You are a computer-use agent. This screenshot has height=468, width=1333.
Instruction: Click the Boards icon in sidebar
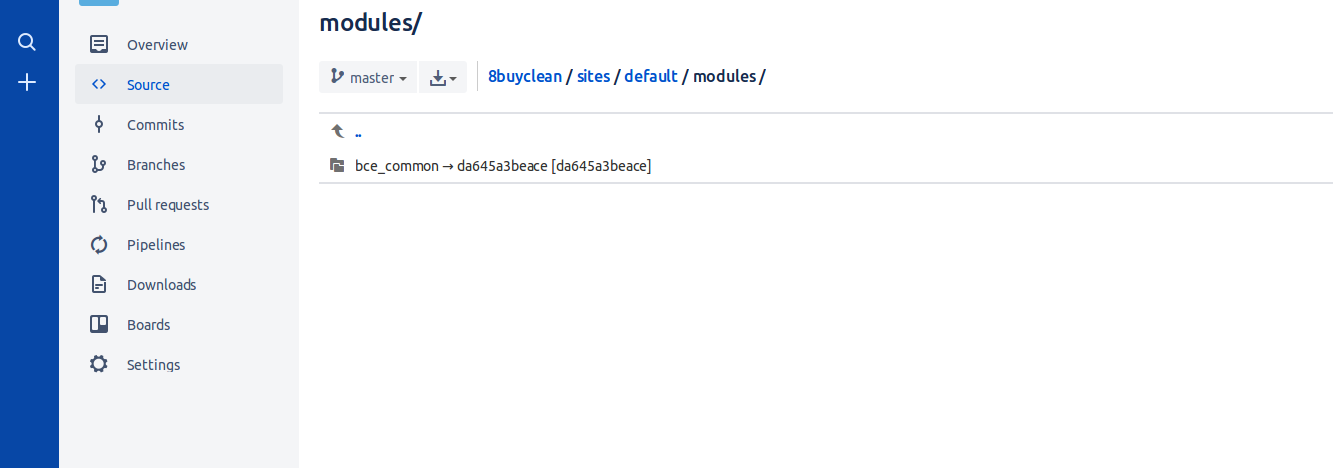(x=98, y=324)
